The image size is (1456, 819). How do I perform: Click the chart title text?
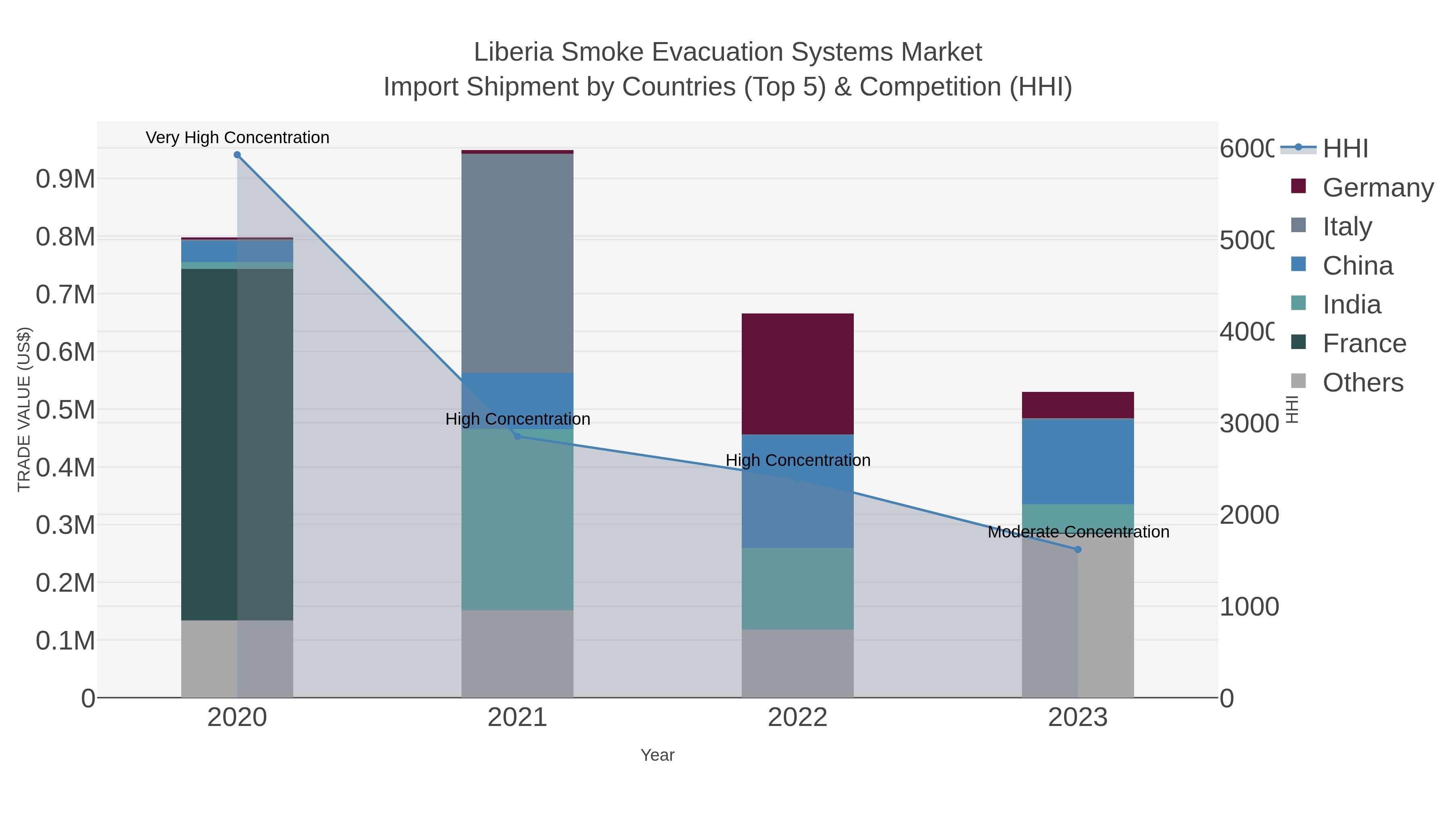point(728,69)
